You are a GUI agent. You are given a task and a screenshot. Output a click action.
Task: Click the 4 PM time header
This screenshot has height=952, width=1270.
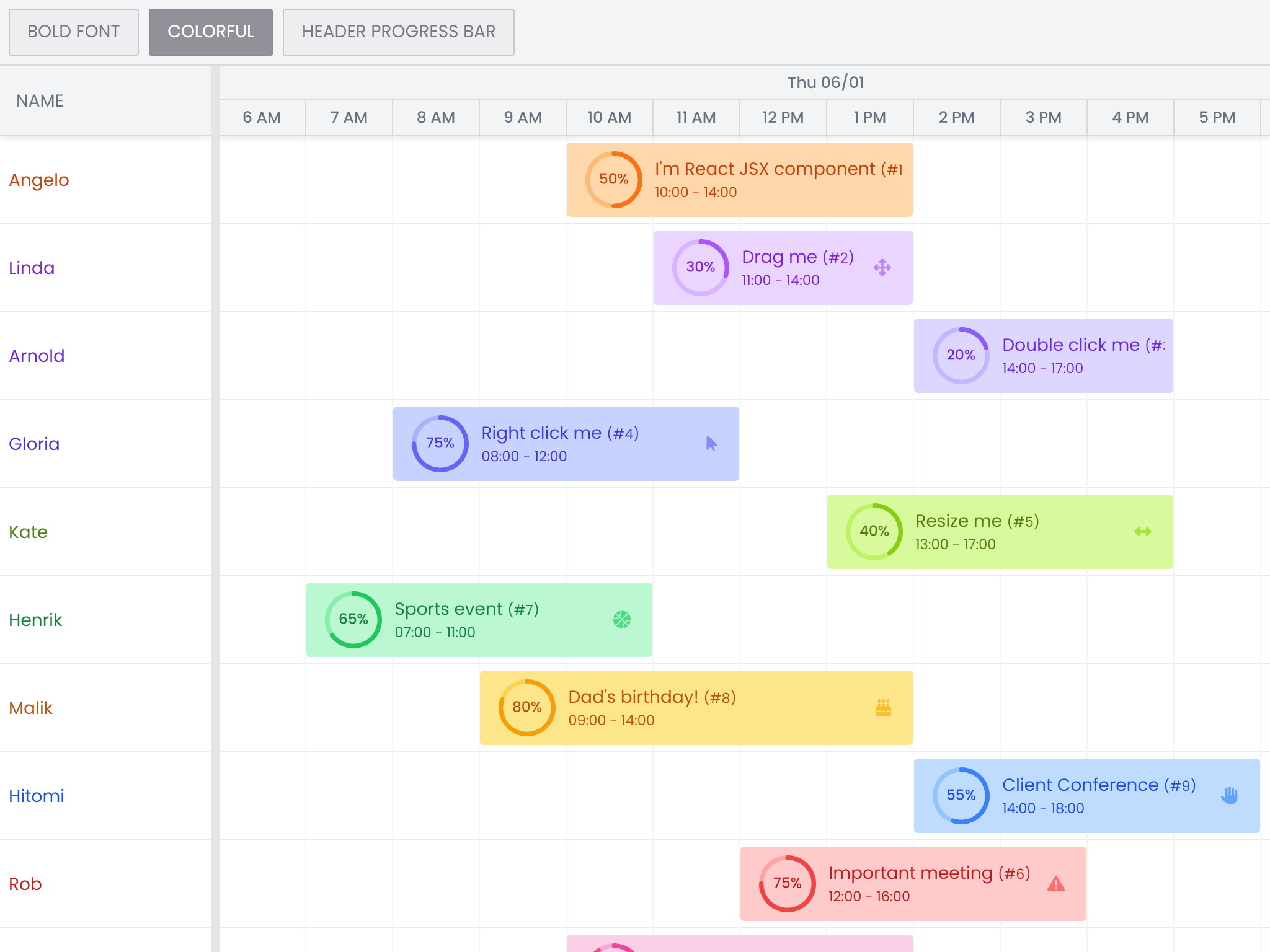pyautogui.click(x=1130, y=118)
